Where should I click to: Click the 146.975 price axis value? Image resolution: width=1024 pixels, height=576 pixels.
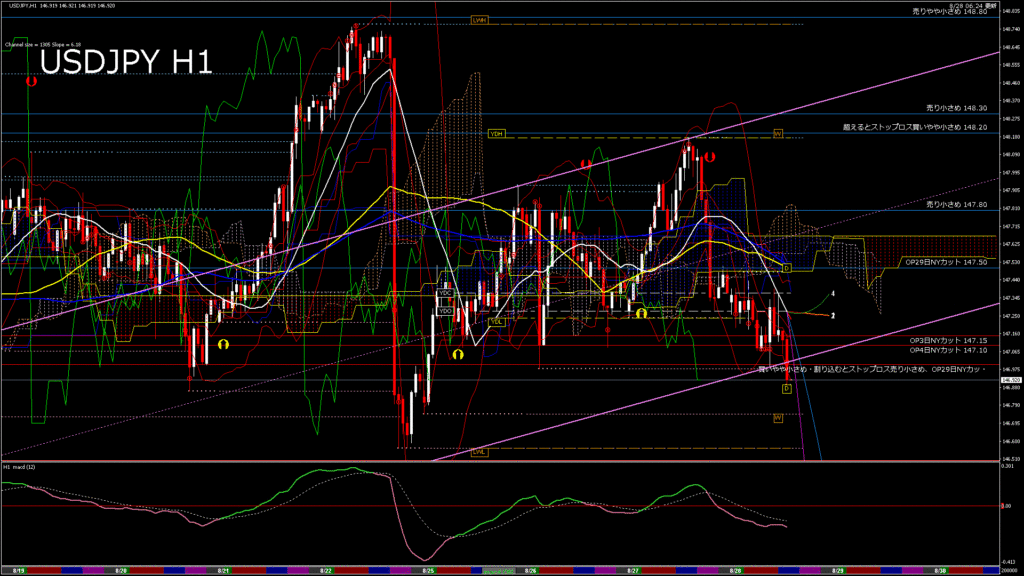[1012, 369]
